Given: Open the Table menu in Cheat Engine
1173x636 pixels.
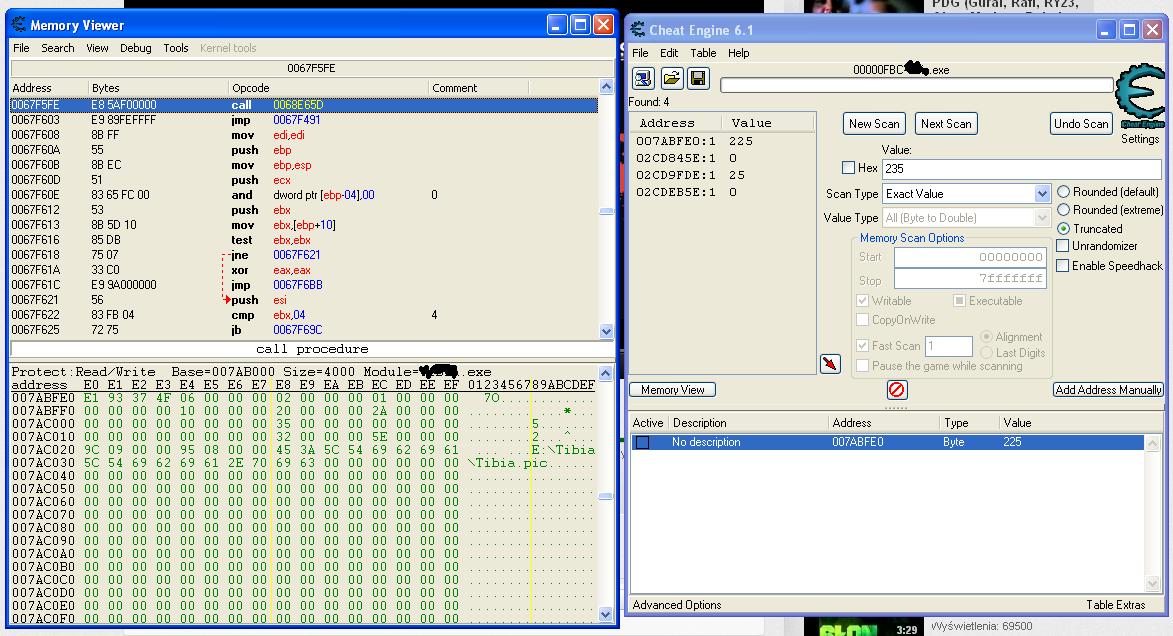Looking at the screenshot, I should [703, 53].
